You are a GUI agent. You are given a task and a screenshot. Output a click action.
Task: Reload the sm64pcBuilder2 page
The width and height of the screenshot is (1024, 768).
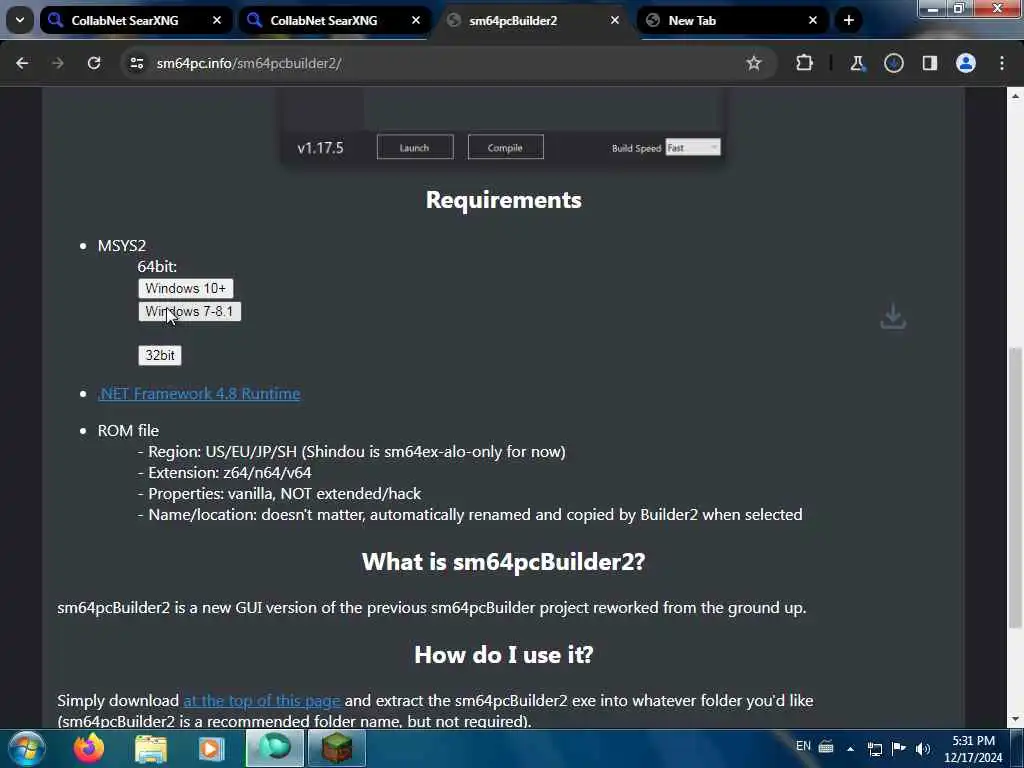click(94, 63)
